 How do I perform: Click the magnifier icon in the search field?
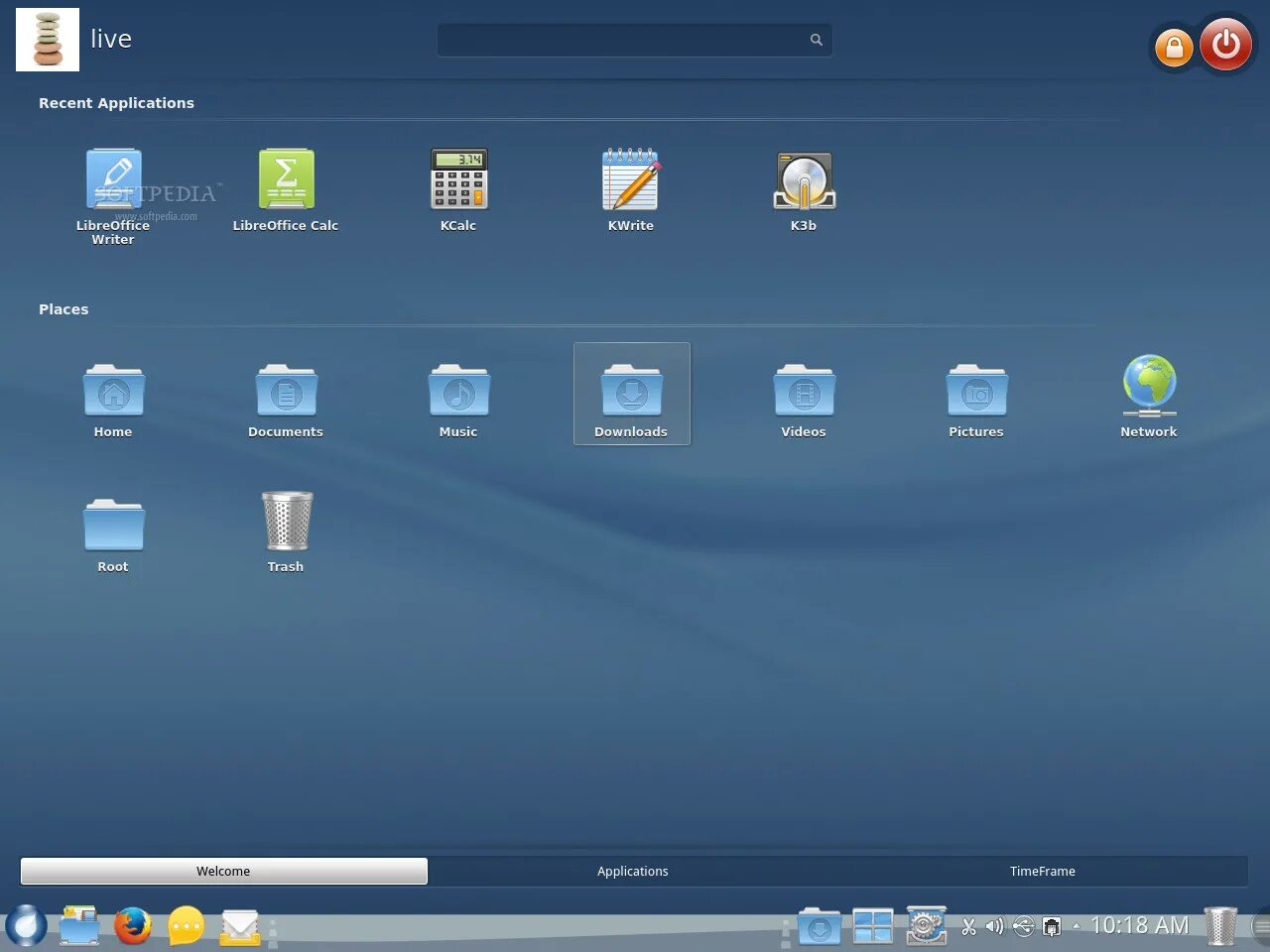coord(817,40)
